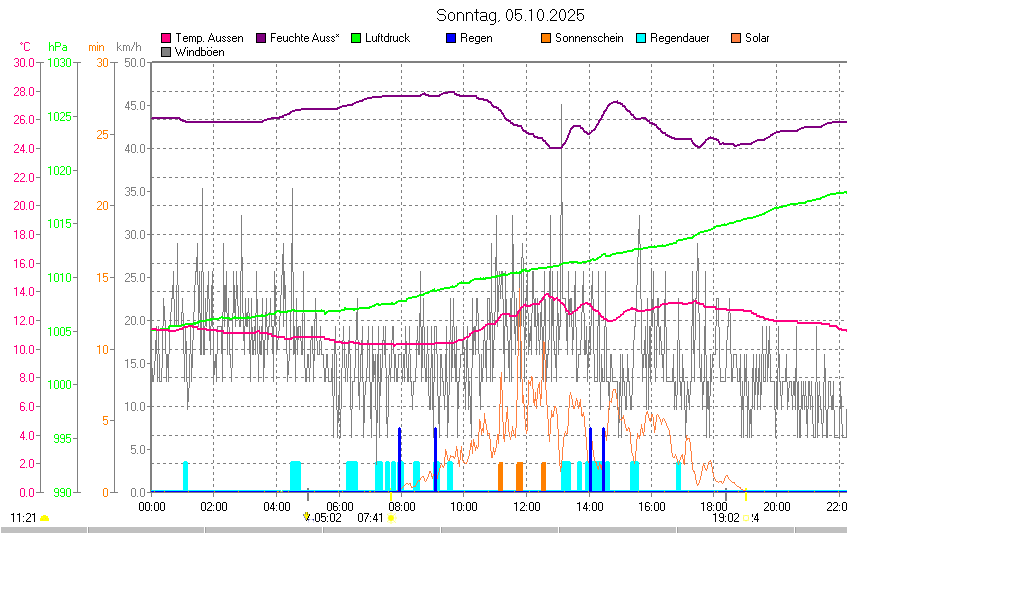
Task: Click the blue Regen legend square
Action: pyautogui.click(x=451, y=38)
